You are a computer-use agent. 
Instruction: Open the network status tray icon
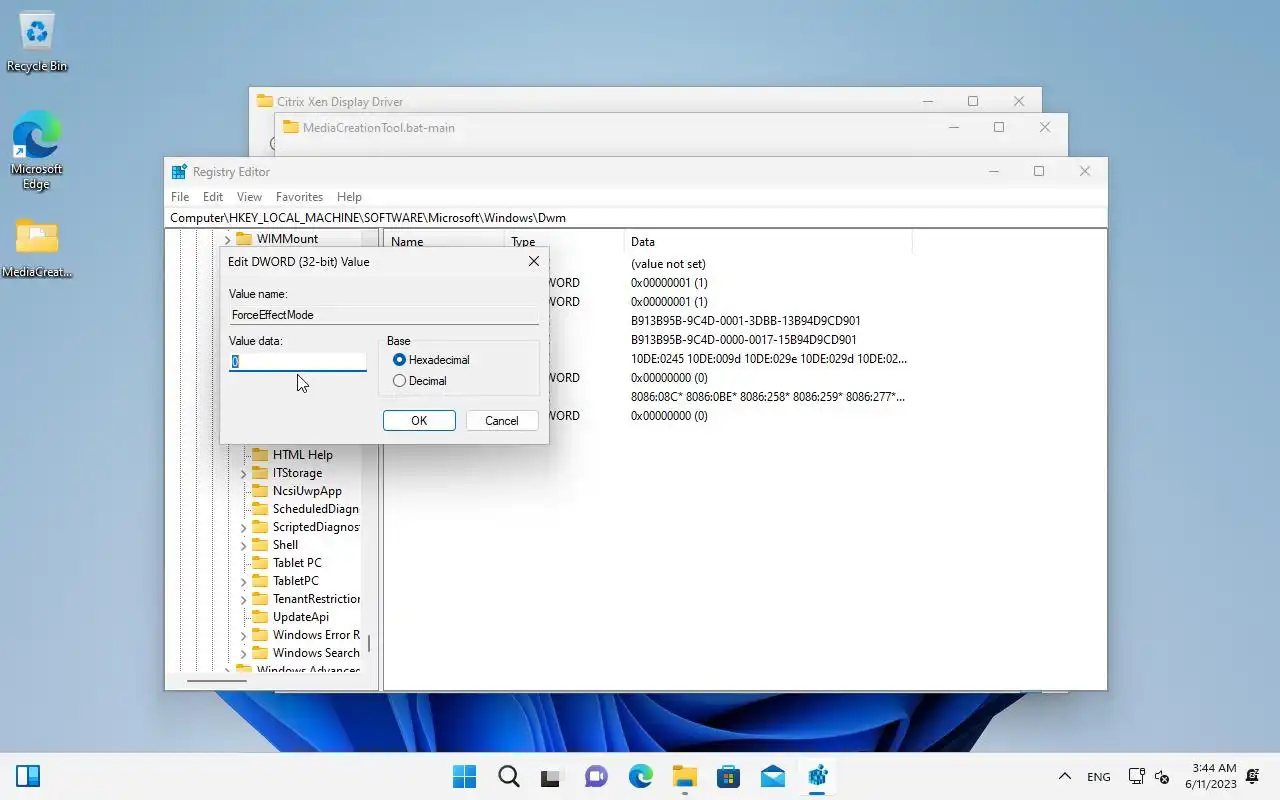coord(1136,776)
